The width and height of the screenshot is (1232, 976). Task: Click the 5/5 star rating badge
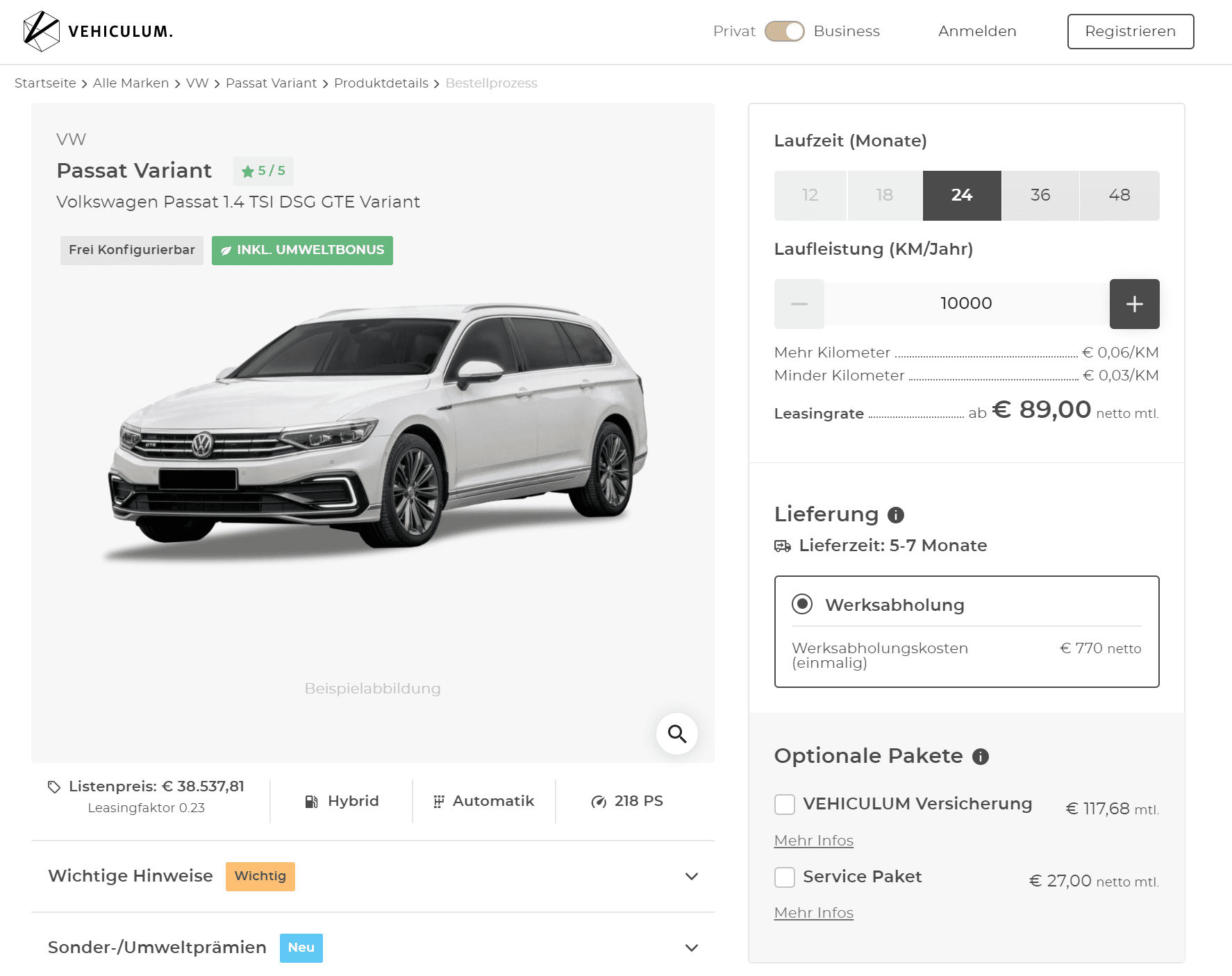click(263, 171)
